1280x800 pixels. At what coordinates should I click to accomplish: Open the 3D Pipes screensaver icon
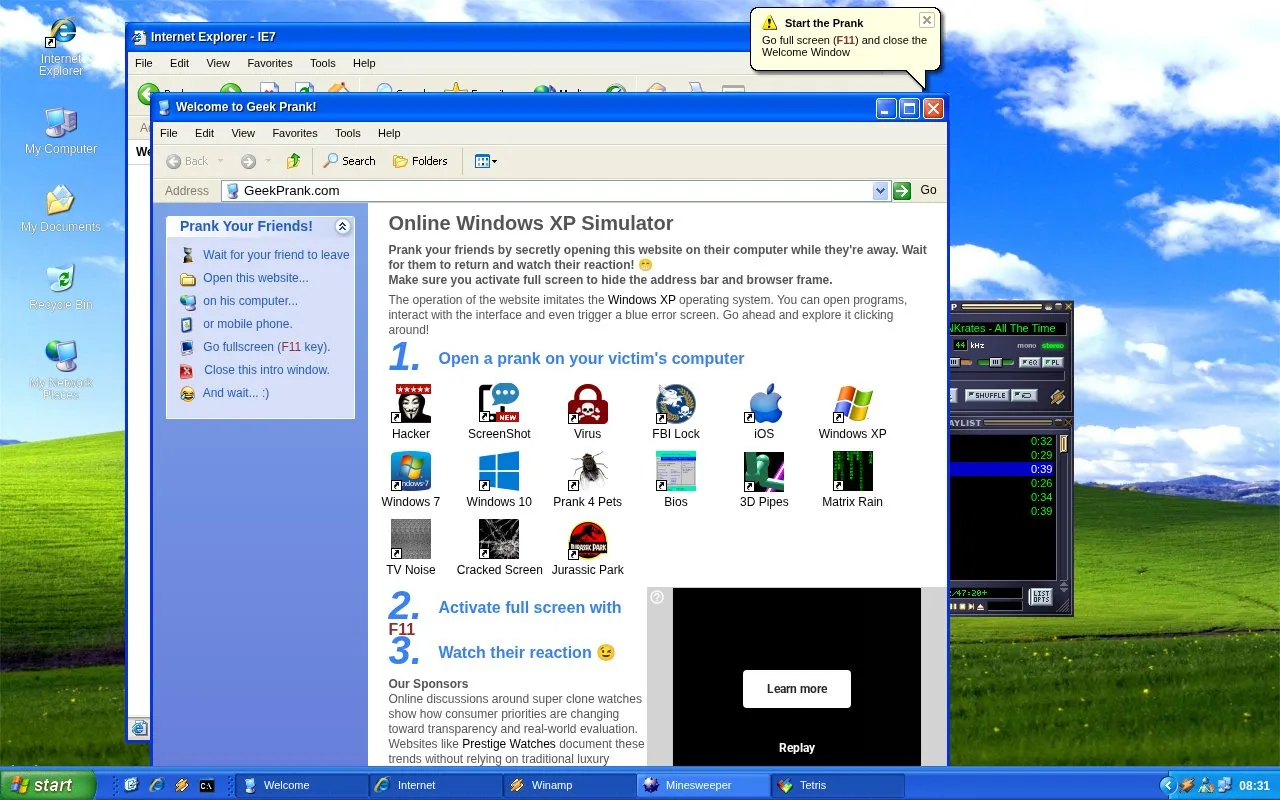pyautogui.click(x=764, y=480)
